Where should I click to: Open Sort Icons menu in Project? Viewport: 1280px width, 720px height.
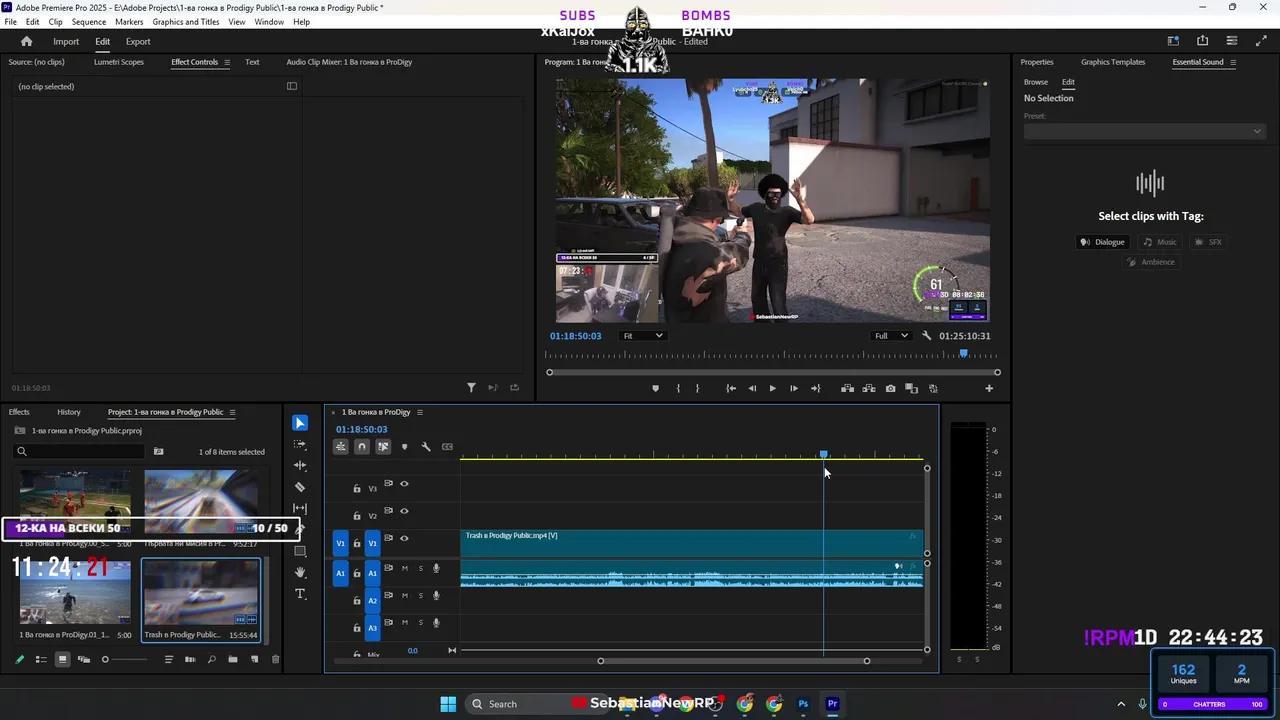169,659
